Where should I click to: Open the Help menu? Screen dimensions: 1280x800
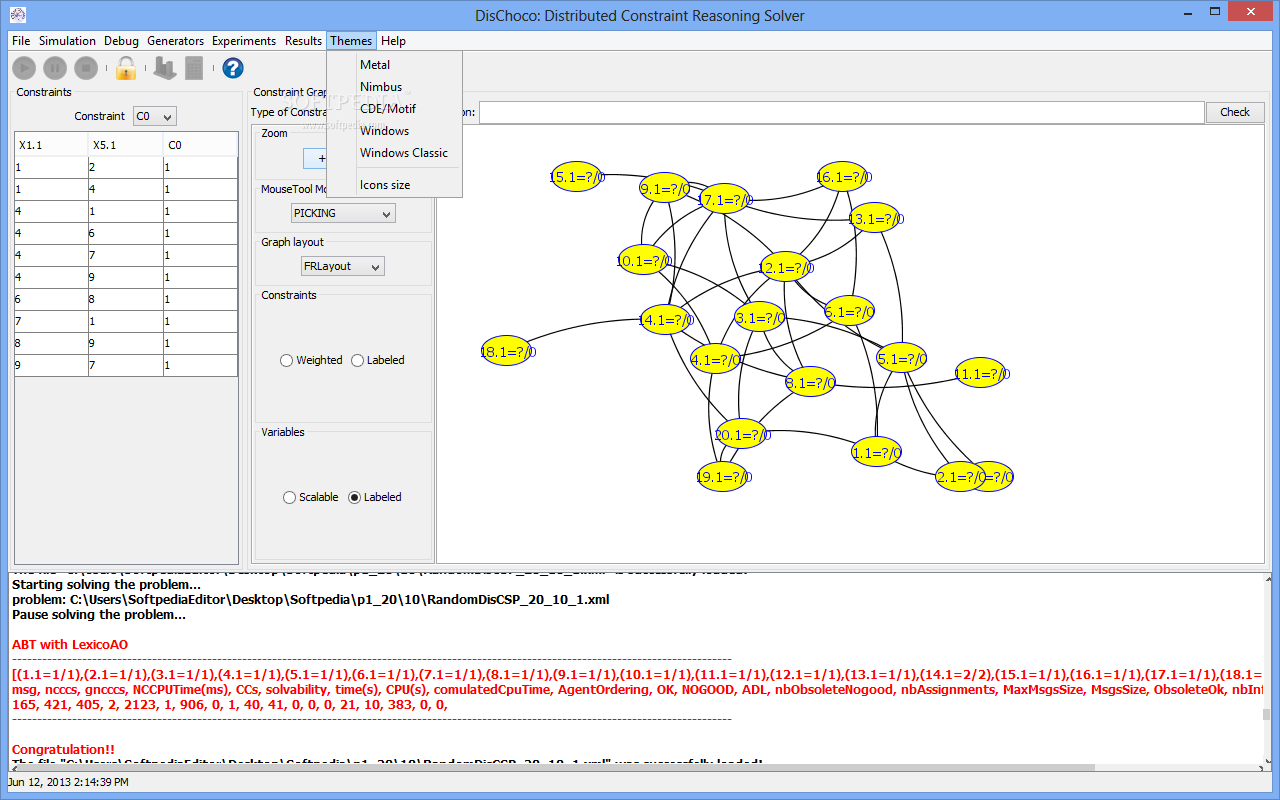(393, 41)
